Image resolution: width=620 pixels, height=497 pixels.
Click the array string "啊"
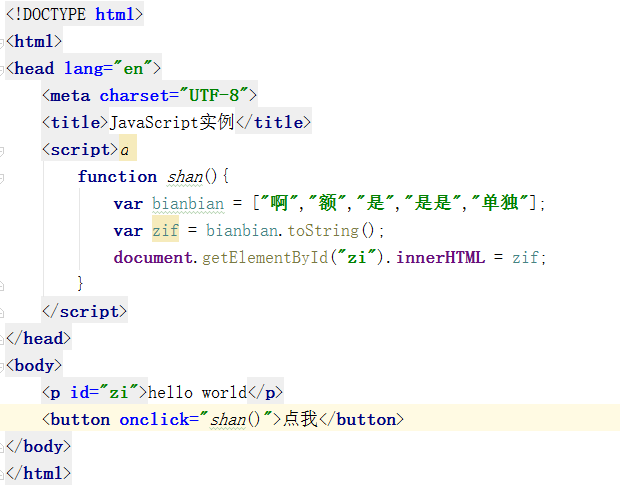click(x=279, y=203)
